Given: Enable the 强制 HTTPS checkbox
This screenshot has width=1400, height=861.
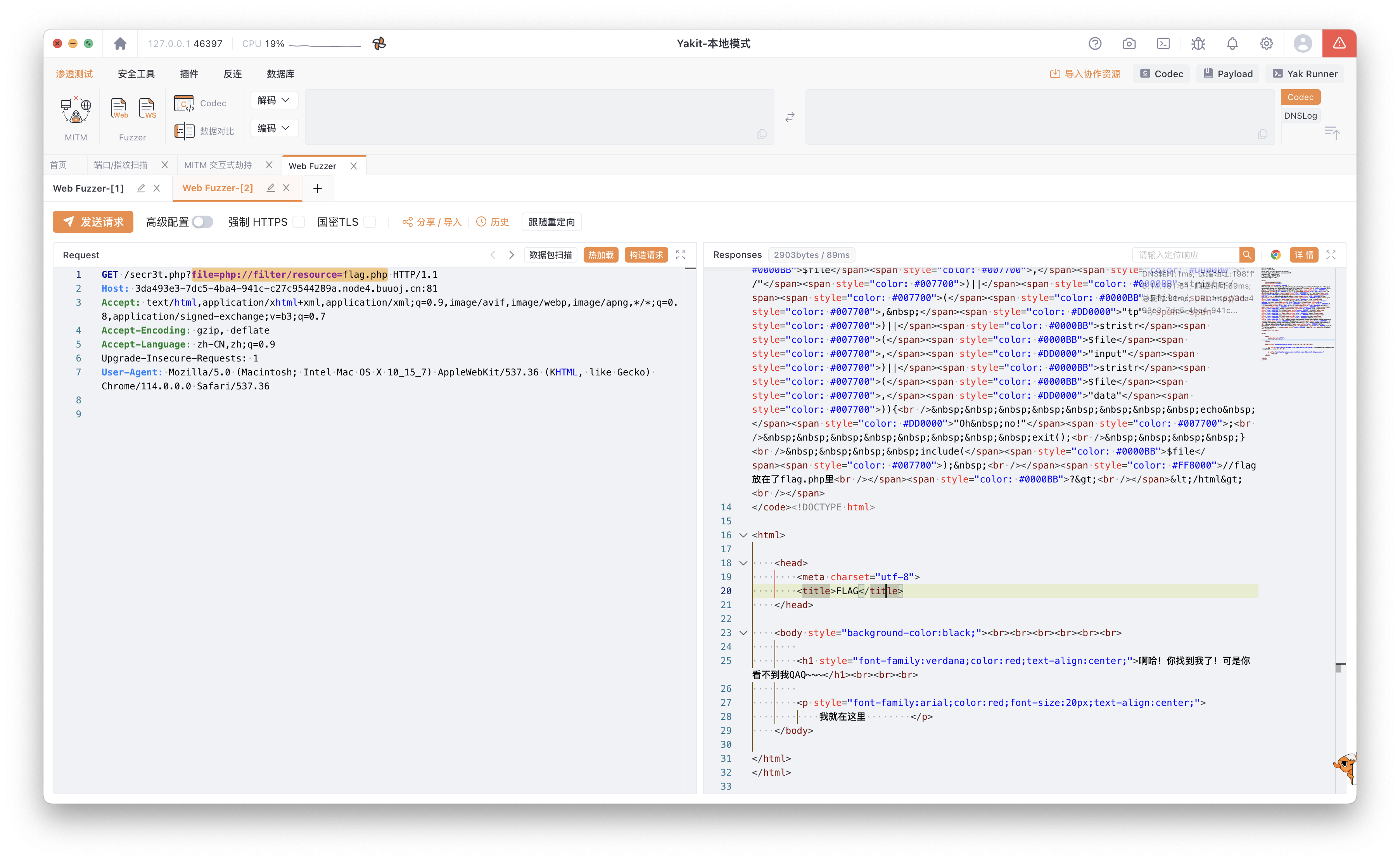Looking at the screenshot, I should coord(299,222).
